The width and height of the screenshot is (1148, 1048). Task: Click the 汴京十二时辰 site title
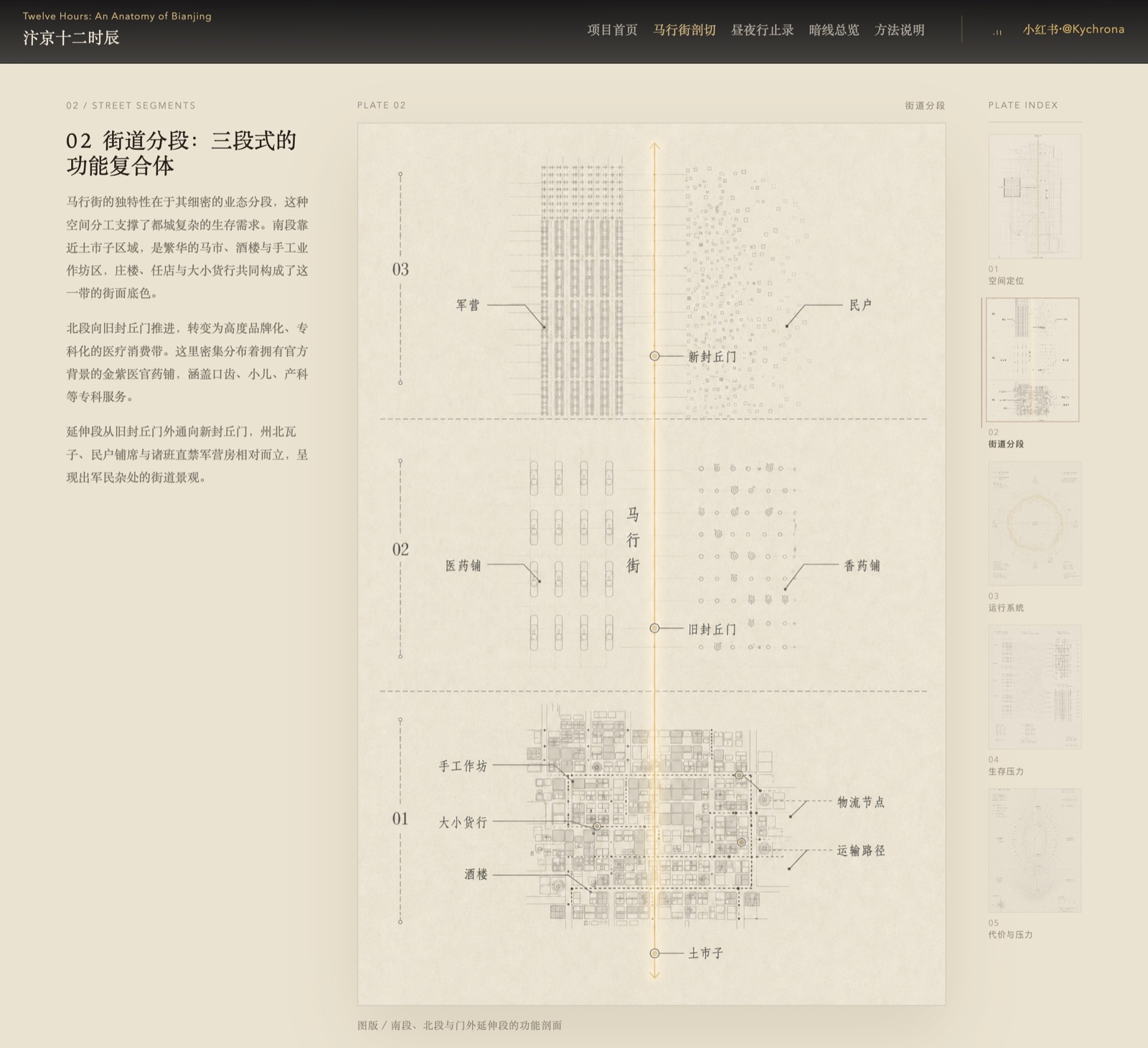pyautogui.click(x=71, y=37)
